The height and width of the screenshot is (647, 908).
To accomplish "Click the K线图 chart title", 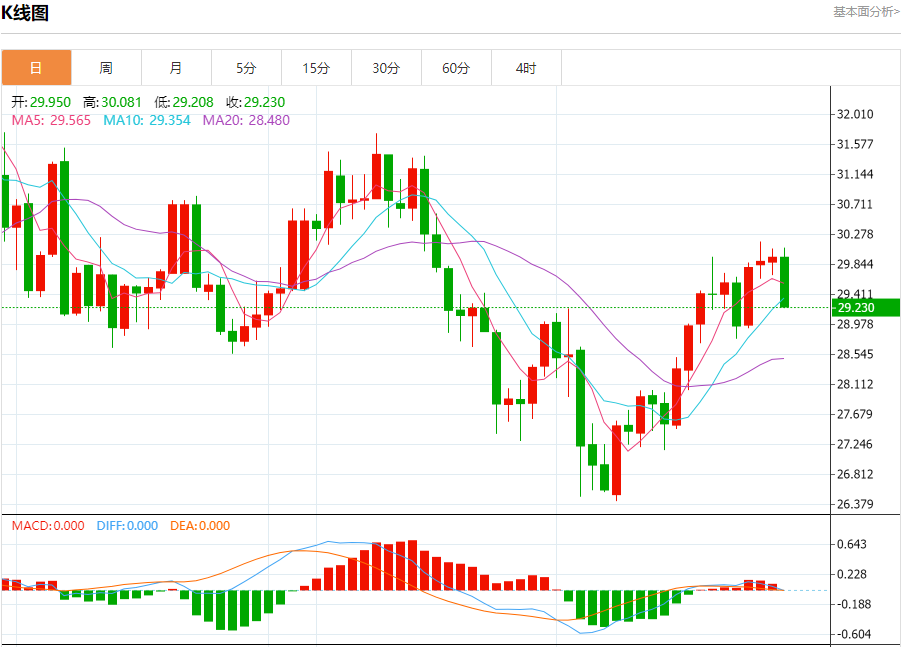I will click(x=25, y=13).
